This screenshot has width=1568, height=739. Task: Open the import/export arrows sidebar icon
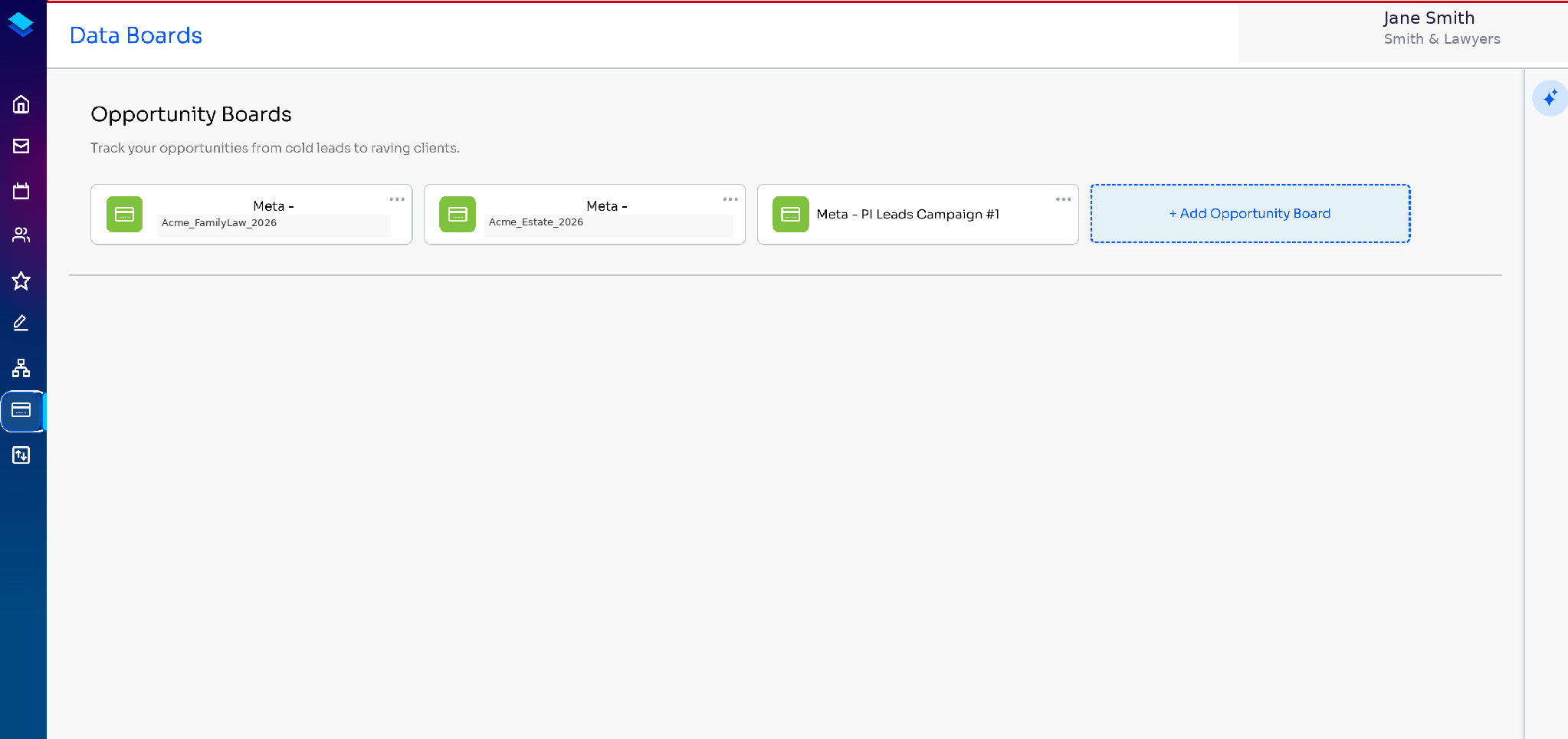[21, 455]
